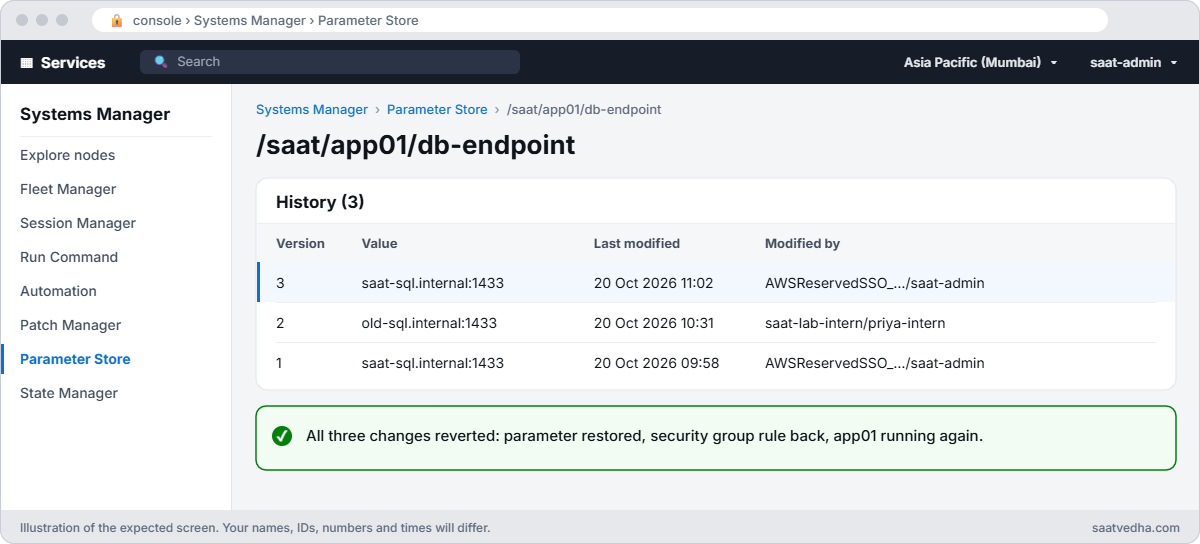This screenshot has height=544, width=1200.
Task: Click the Parameter Store breadcrumb link
Action: [437, 109]
